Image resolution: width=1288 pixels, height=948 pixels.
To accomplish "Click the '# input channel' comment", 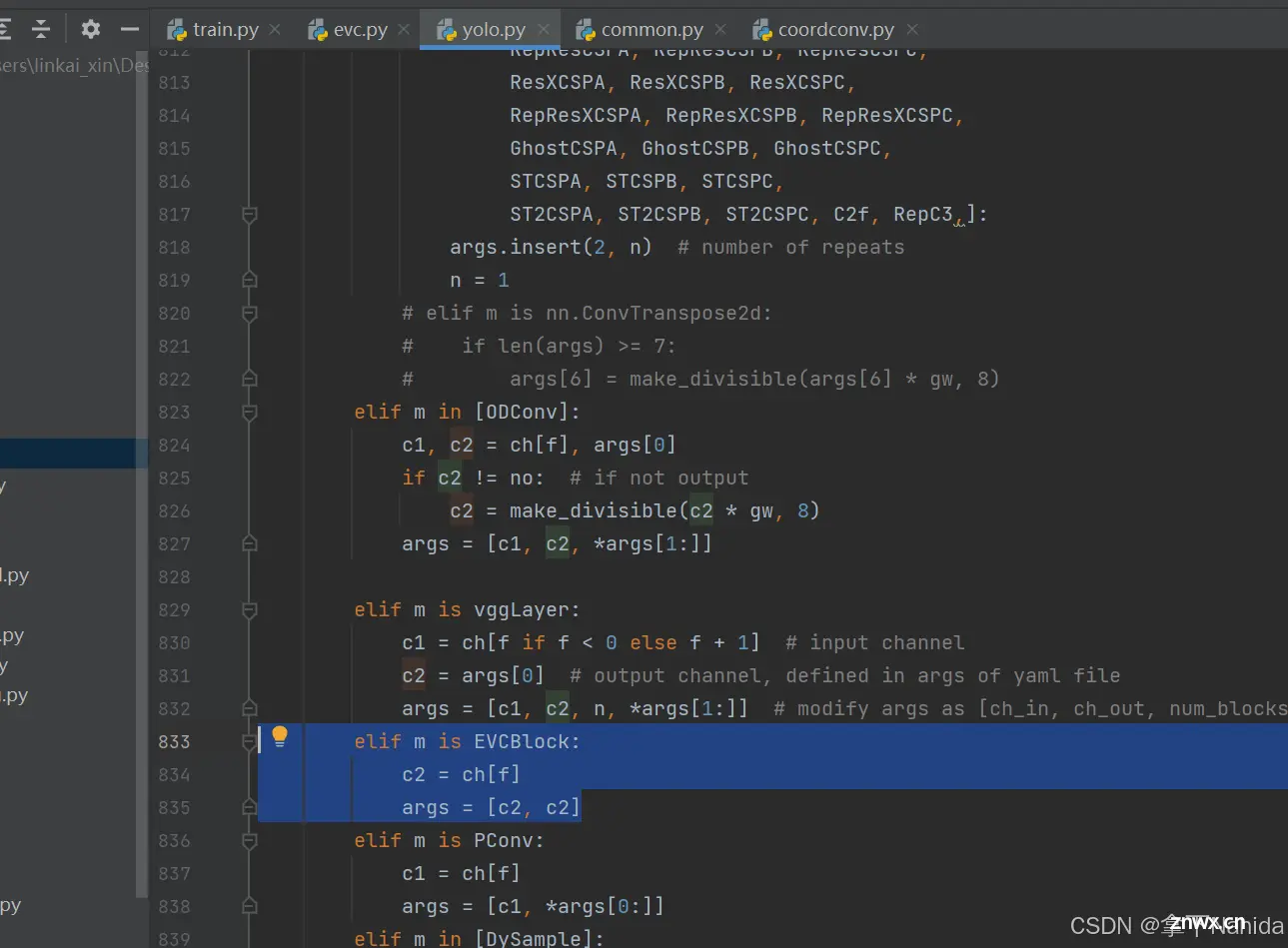I will [x=875, y=643].
